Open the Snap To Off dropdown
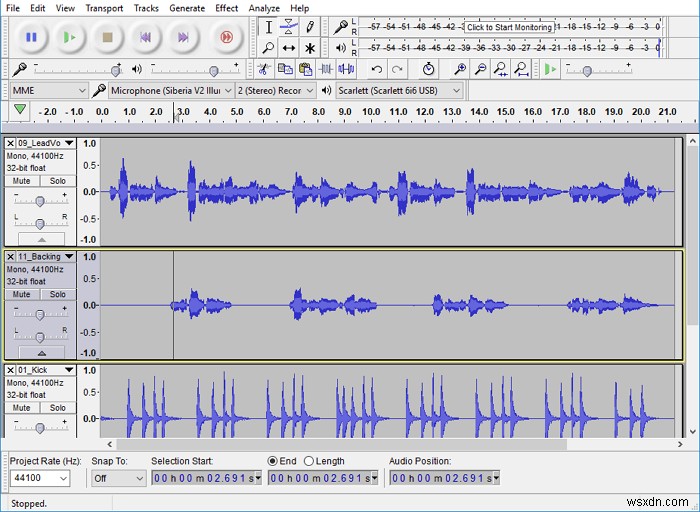 click(118, 479)
